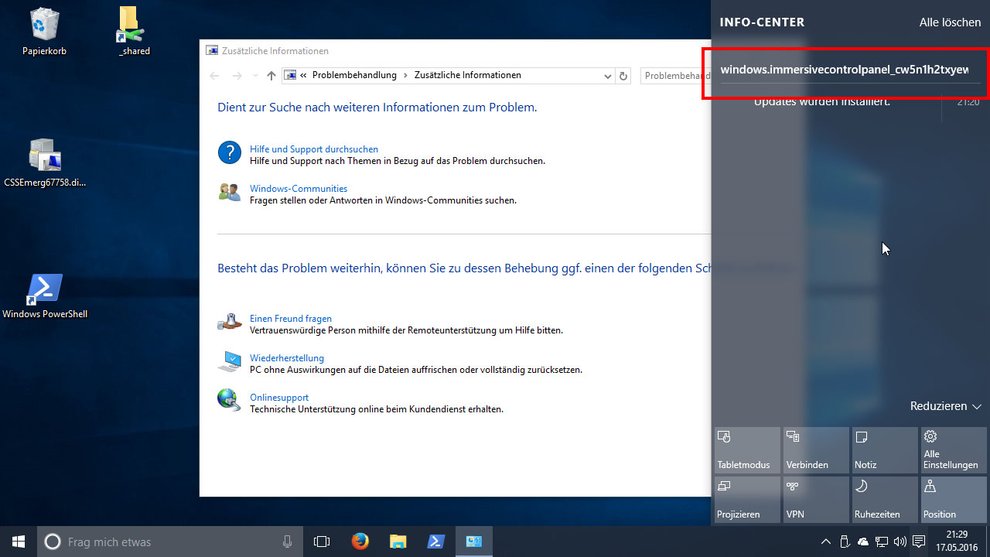This screenshot has height=557, width=990.
Task: Open the Windows-Communities link
Action: click(298, 188)
